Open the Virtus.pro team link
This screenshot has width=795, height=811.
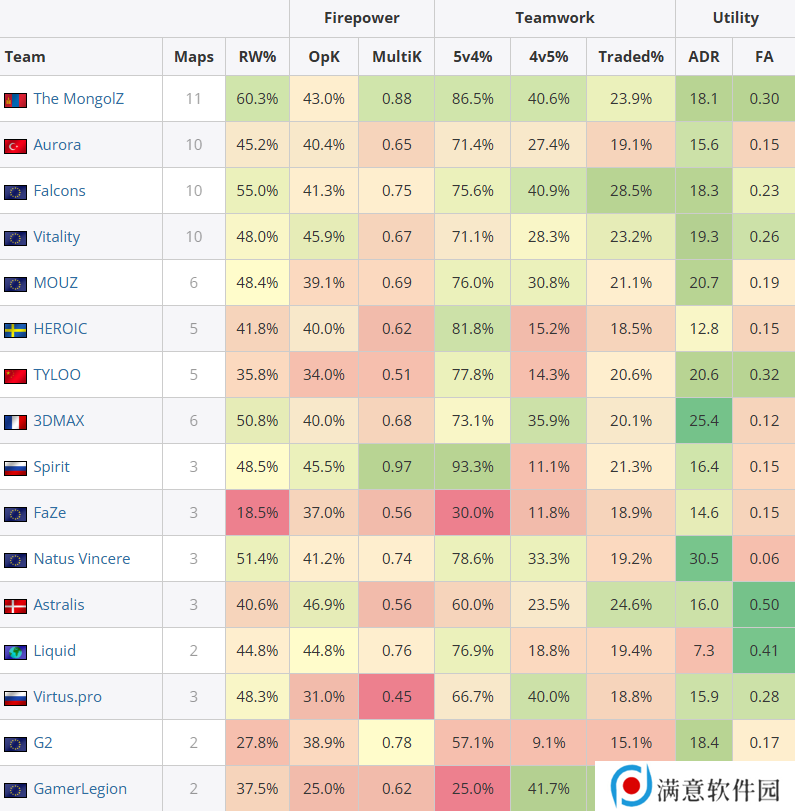67,697
